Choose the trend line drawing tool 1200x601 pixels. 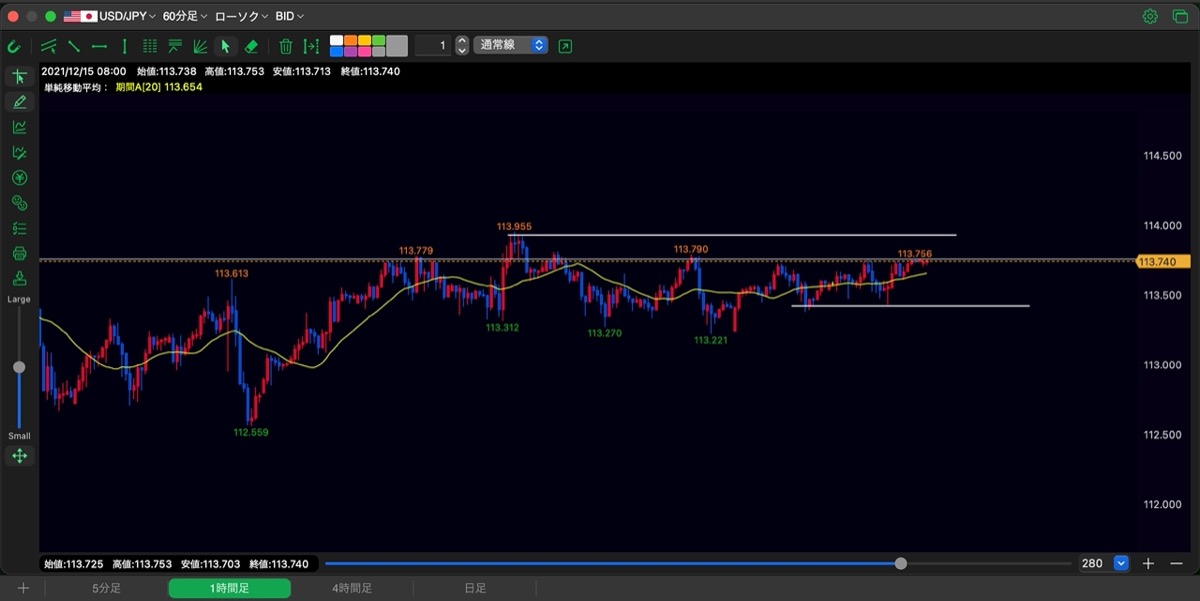74,46
